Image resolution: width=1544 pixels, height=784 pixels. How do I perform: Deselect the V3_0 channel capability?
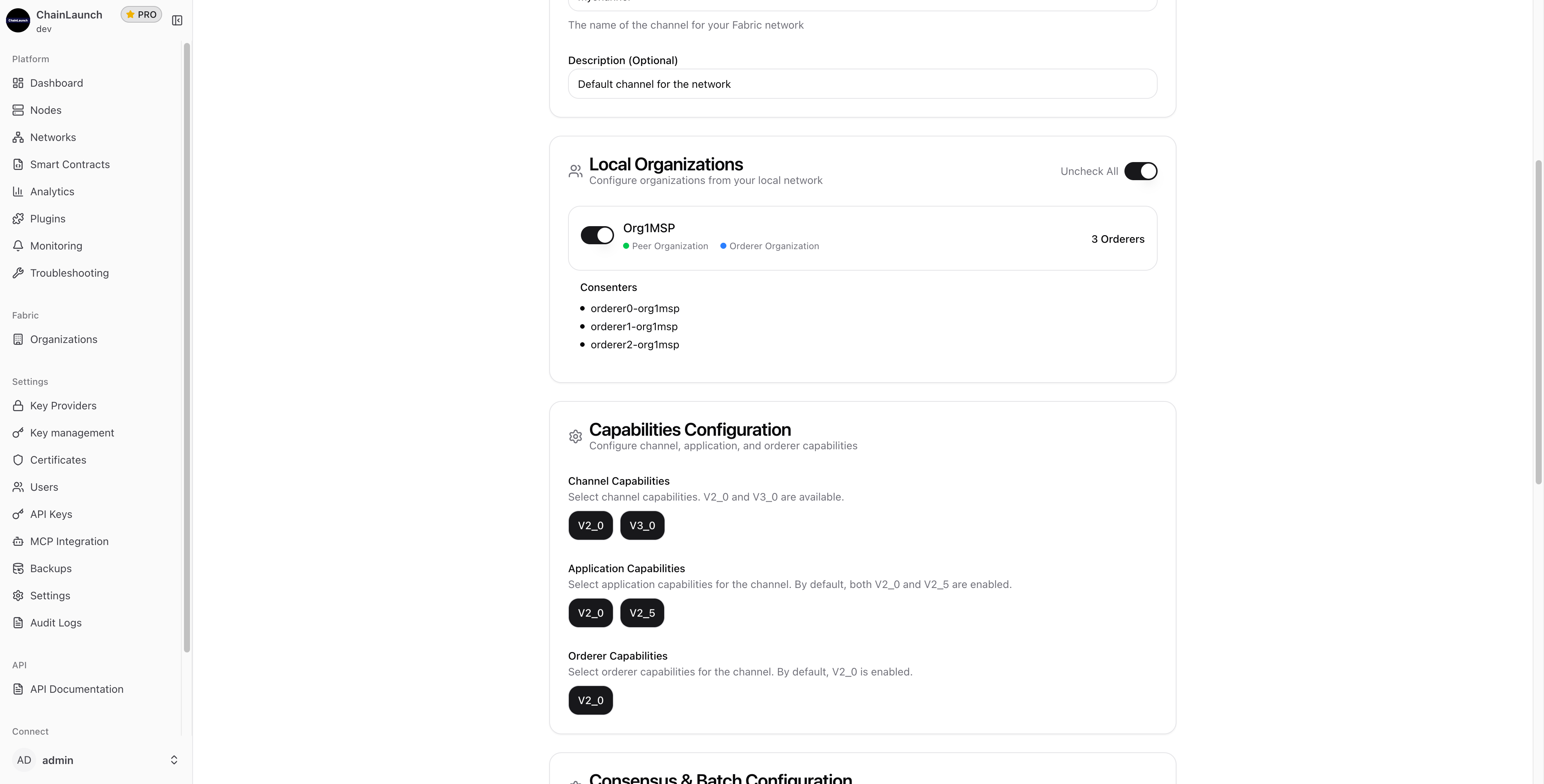pyautogui.click(x=641, y=525)
